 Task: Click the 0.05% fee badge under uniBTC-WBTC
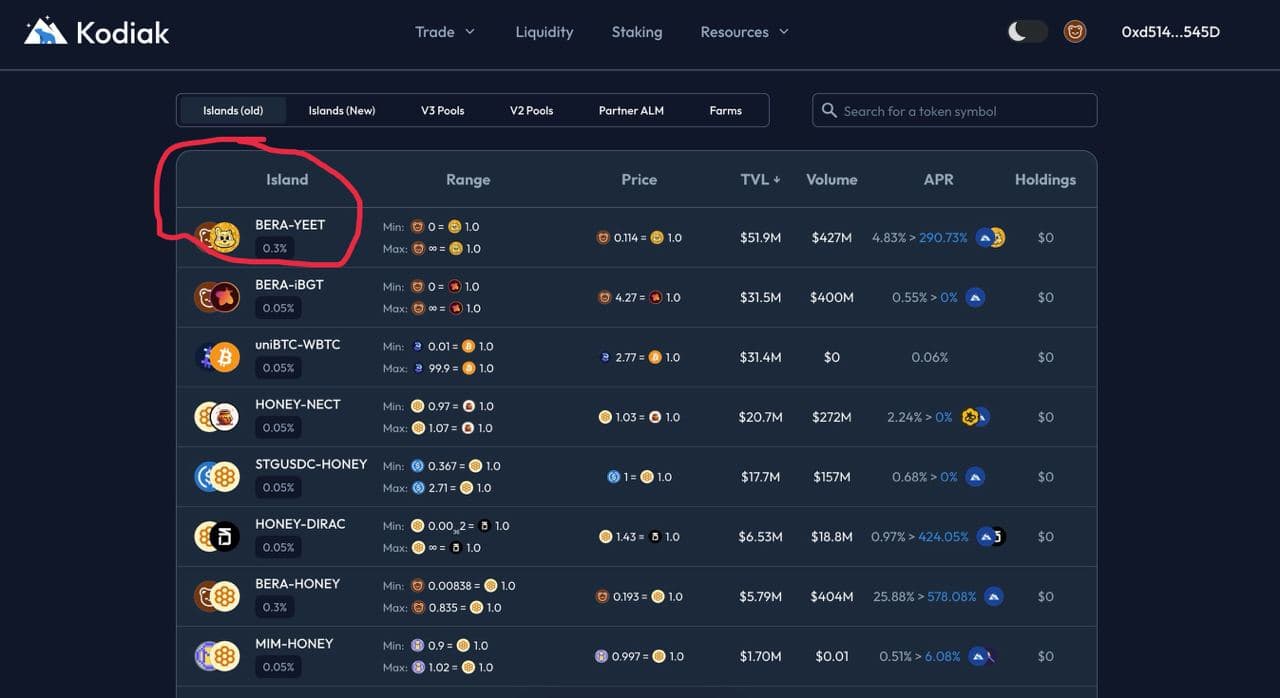point(278,368)
